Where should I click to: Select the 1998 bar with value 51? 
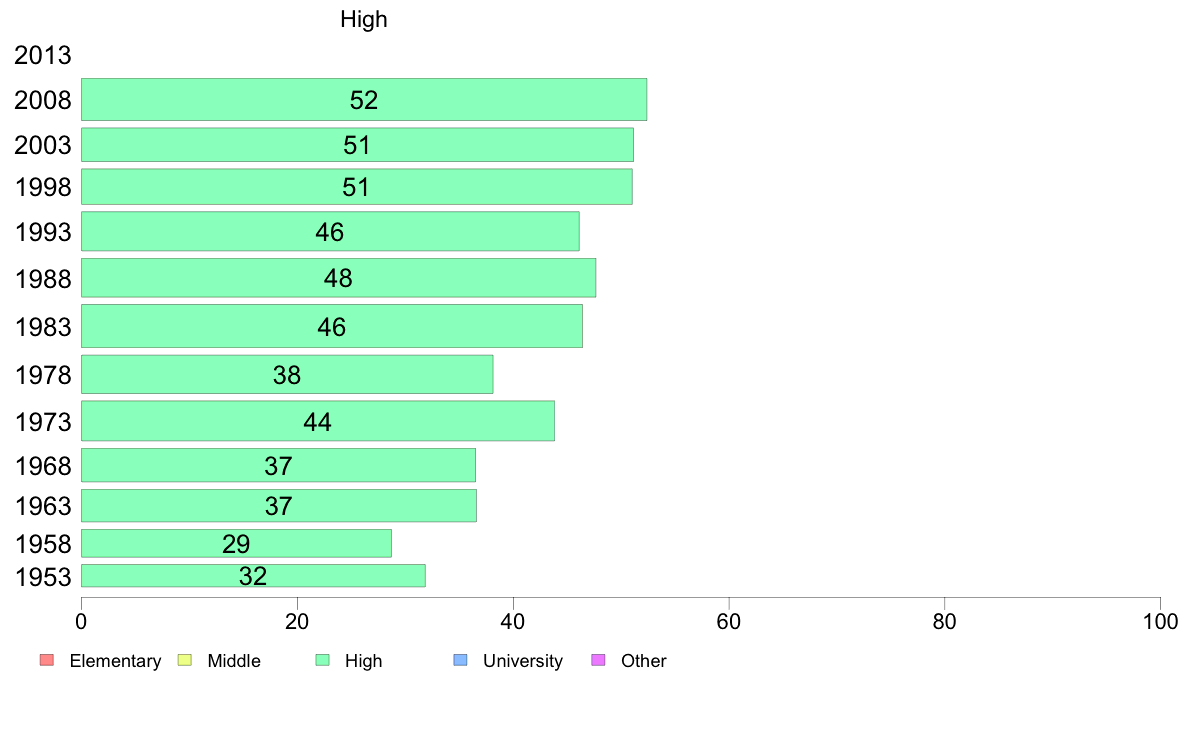pyautogui.click(x=357, y=186)
